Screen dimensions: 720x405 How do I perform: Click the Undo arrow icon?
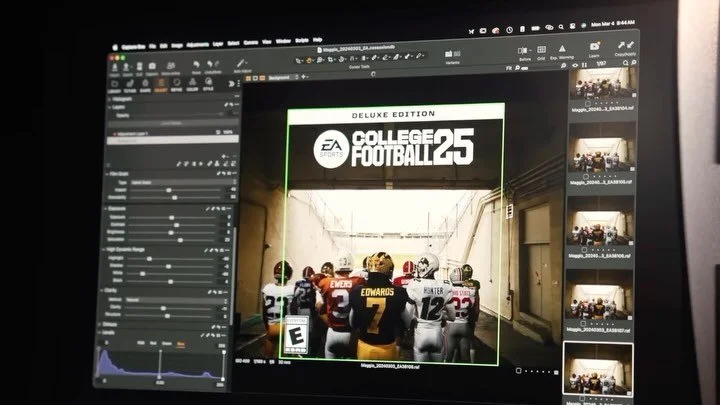coord(210,64)
